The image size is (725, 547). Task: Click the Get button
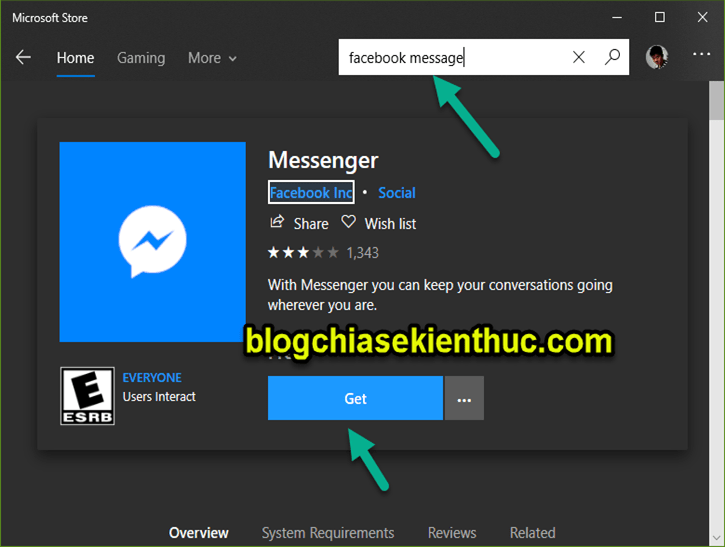[x=355, y=398]
